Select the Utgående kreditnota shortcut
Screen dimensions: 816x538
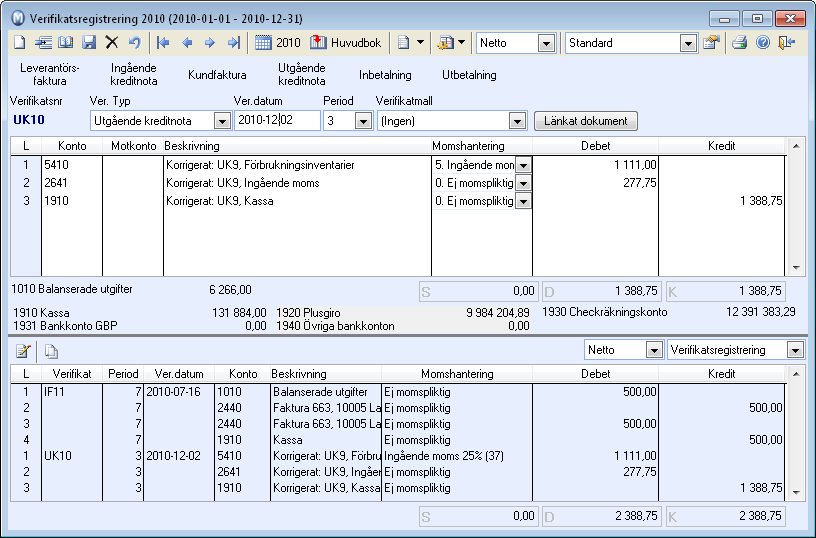point(301,74)
